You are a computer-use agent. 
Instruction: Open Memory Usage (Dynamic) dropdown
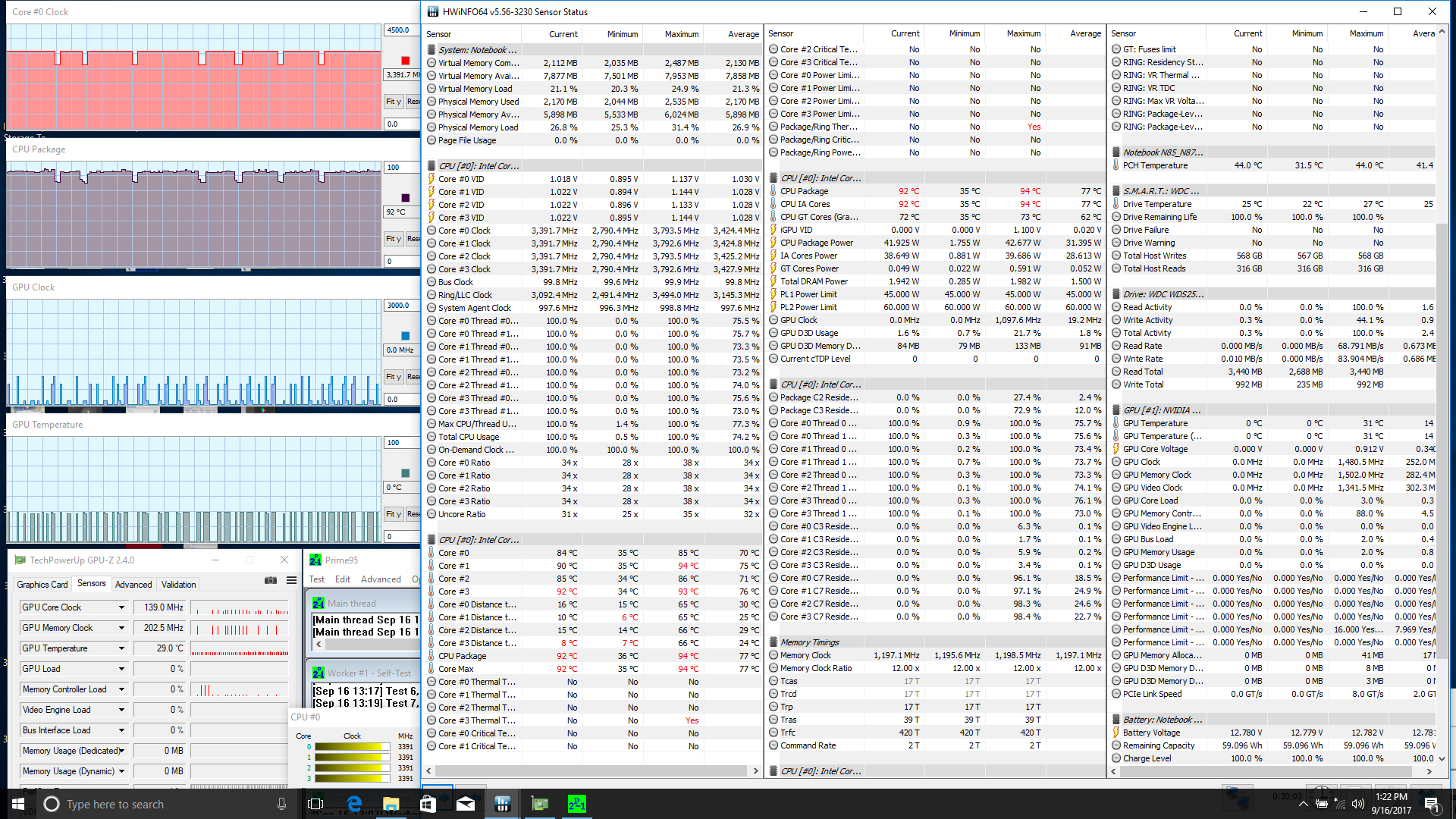point(121,771)
